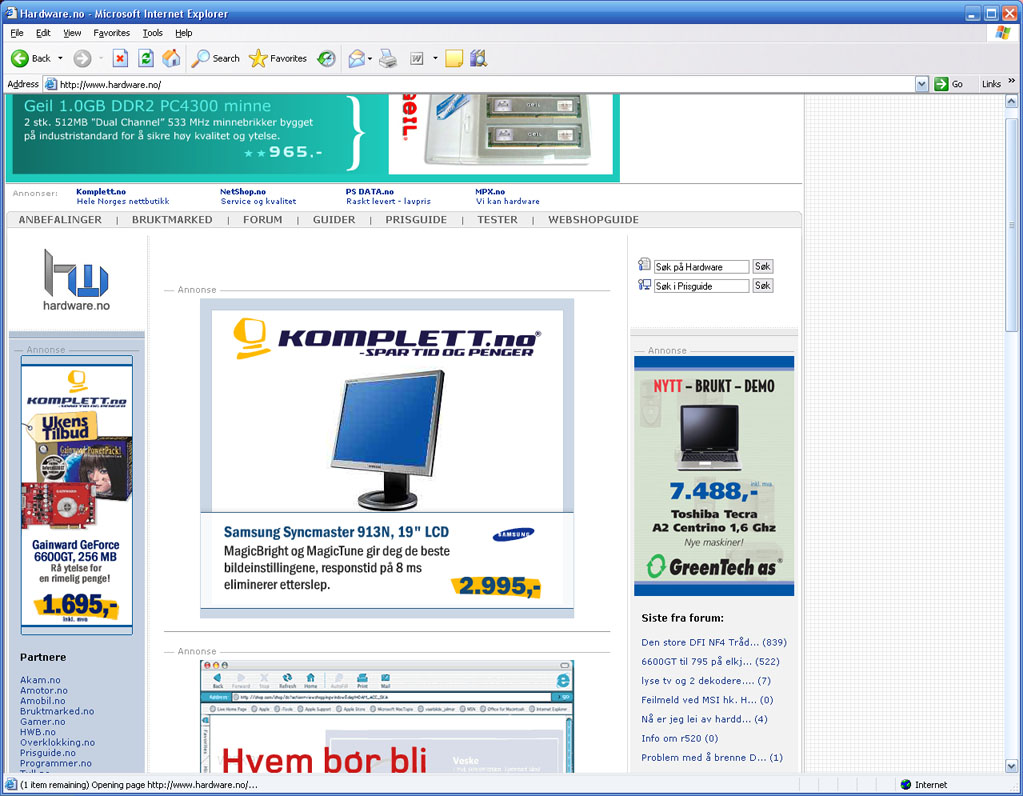
Task: Open forum thread Problem med å brenne
Action: coord(712,758)
